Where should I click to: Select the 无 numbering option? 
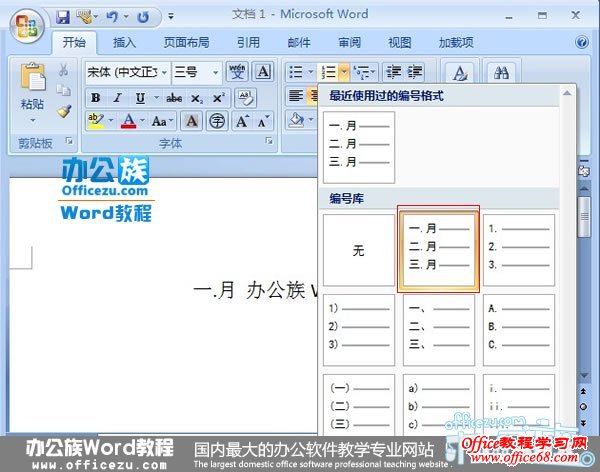tap(358, 251)
